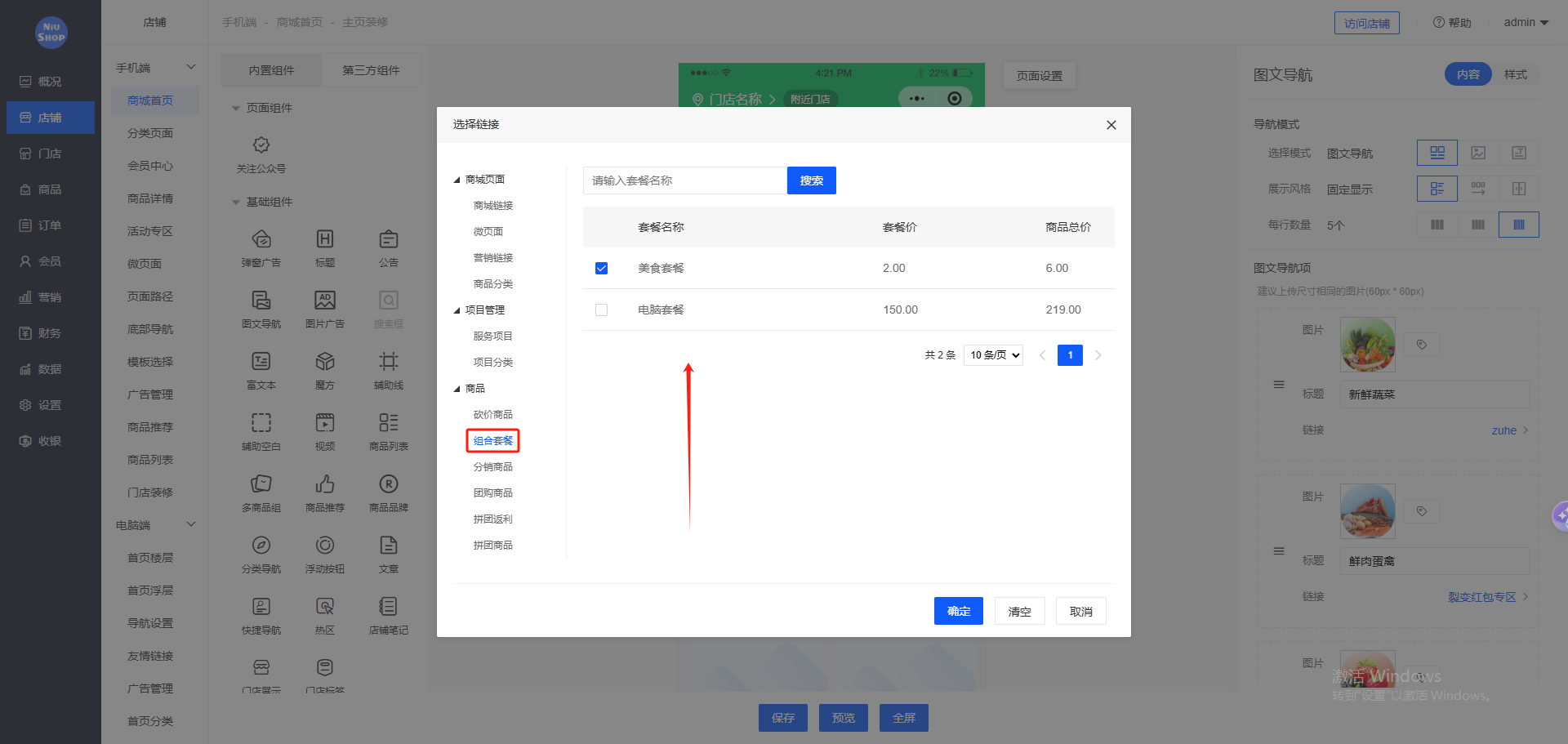Image resolution: width=1568 pixels, height=744 pixels.
Task: Add the 视频 video component
Action: tap(324, 430)
